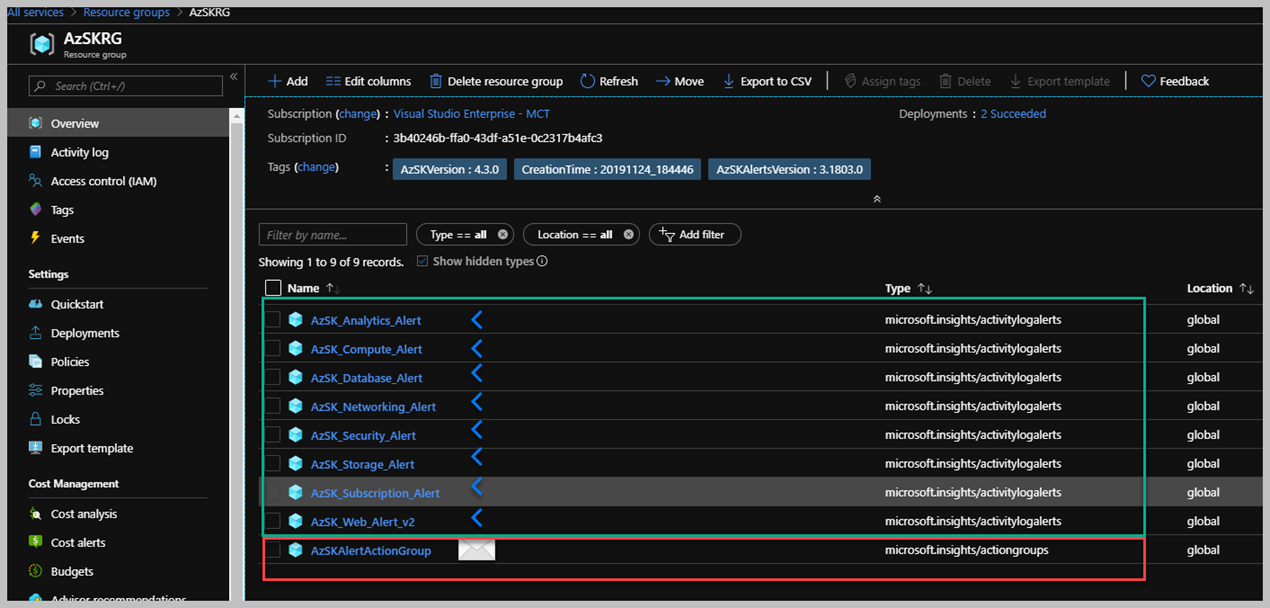Open the Type == all filter pill
The image size is (1270, 608).
tap(465, 235)
